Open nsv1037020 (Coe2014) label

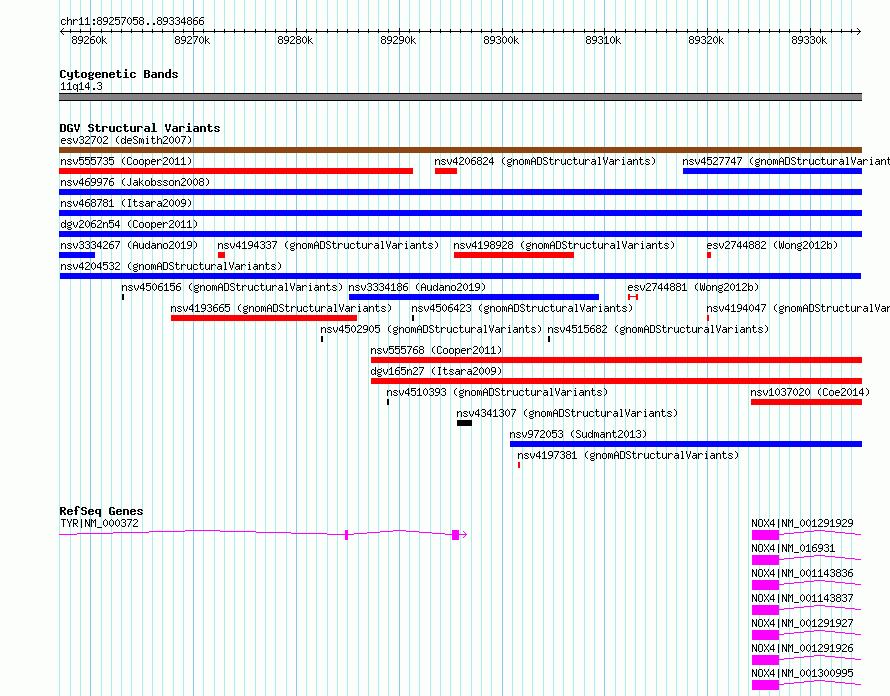[x=810, y=392]
